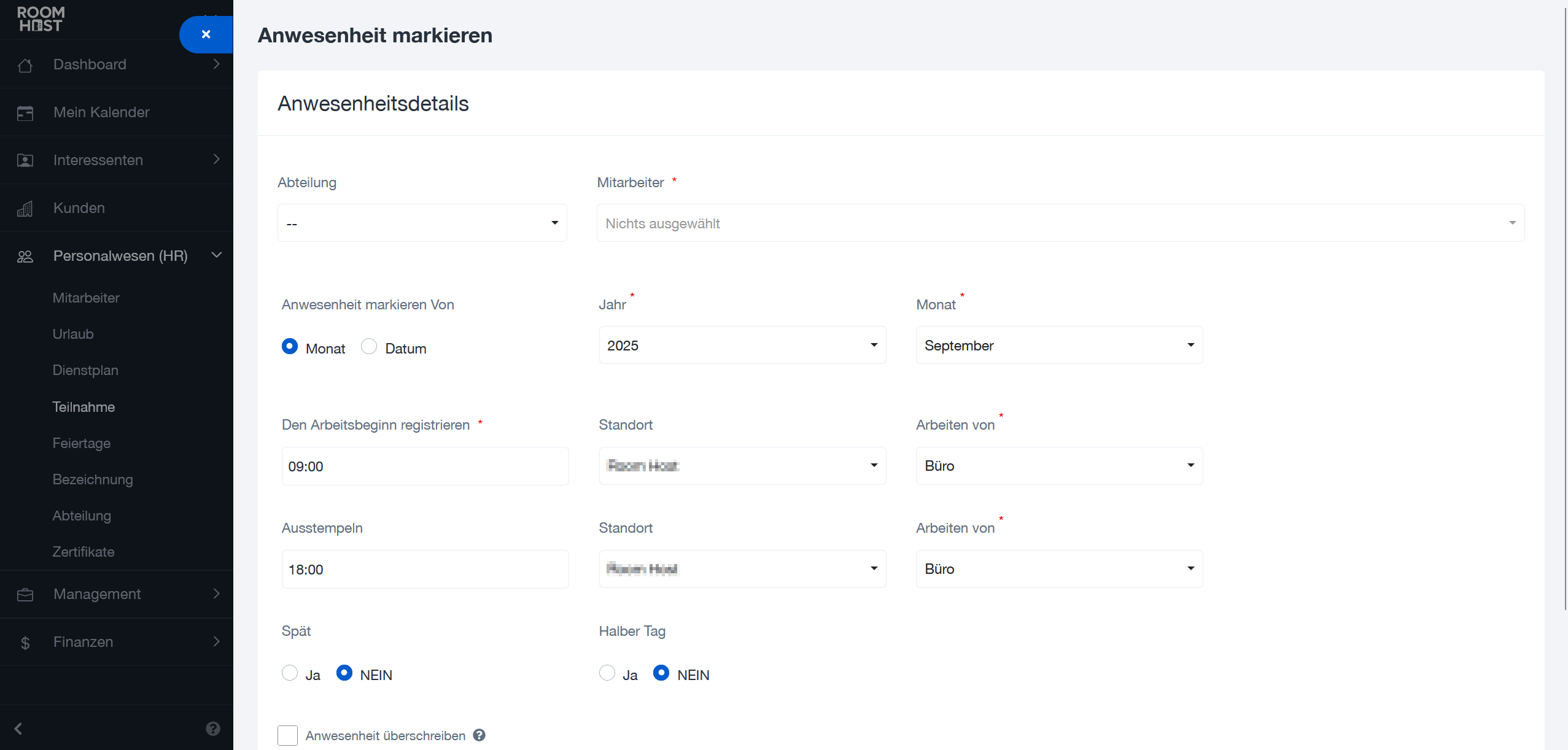
Task: Click the Kunden building icon
Action: (x=25, y=209)
